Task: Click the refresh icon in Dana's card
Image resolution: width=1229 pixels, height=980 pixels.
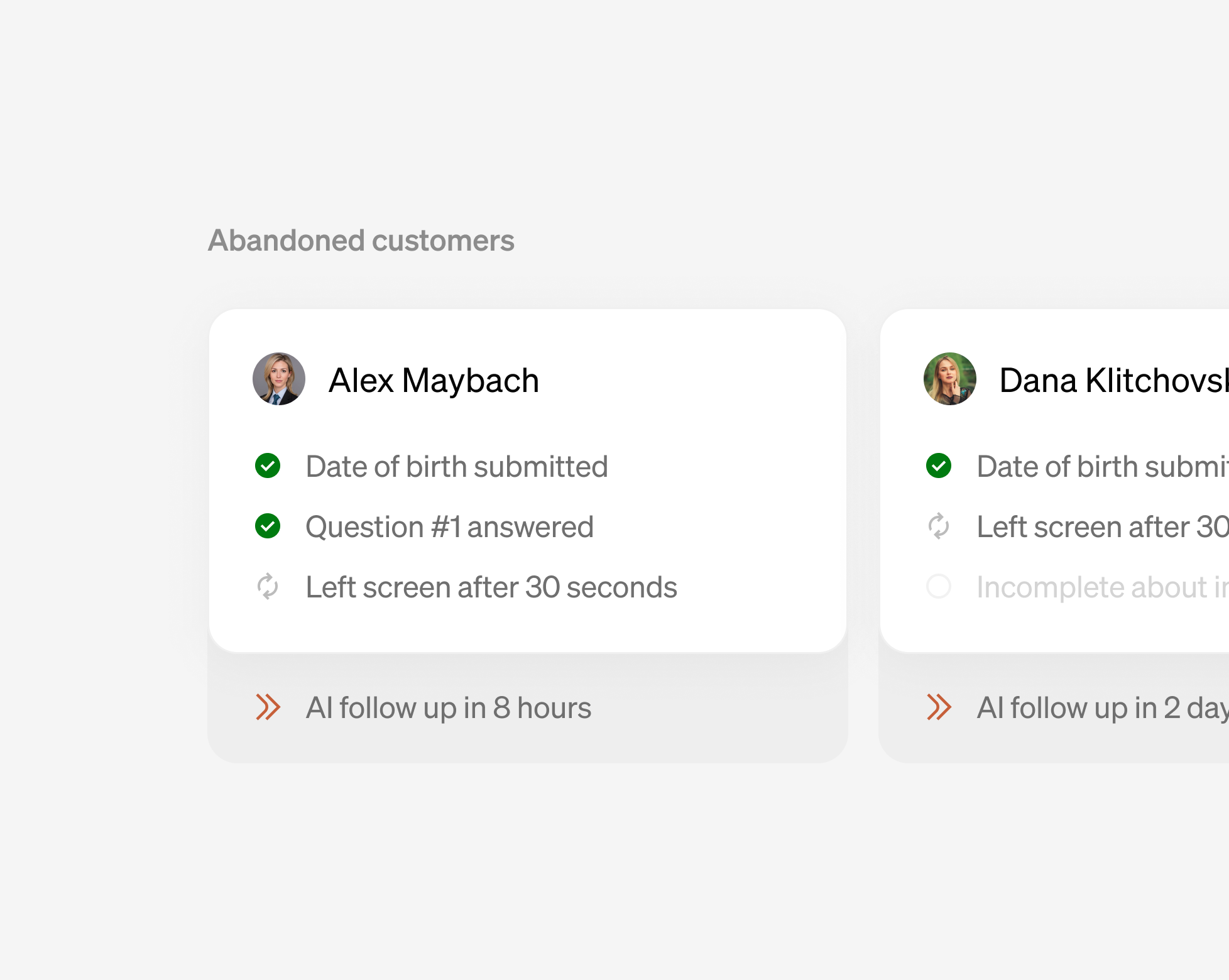Action: [x=939, y=526]
